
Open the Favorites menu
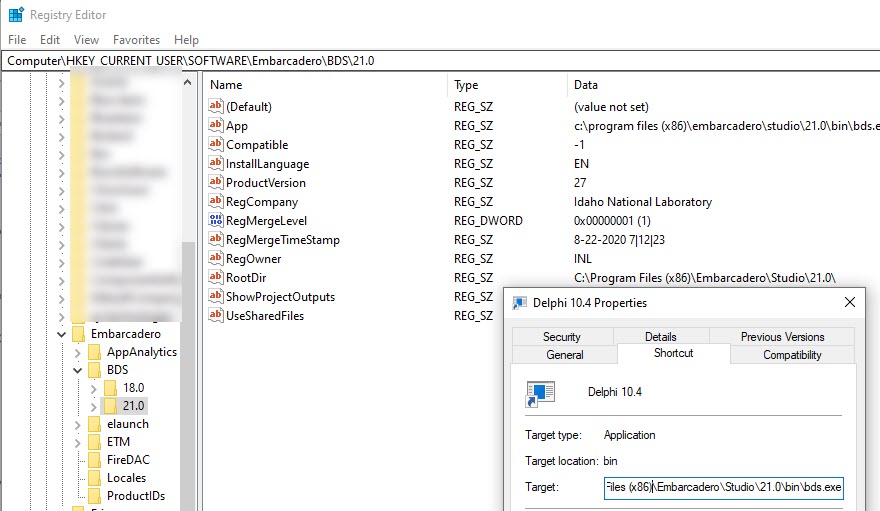pyautogui.click(x=136, y=40)
